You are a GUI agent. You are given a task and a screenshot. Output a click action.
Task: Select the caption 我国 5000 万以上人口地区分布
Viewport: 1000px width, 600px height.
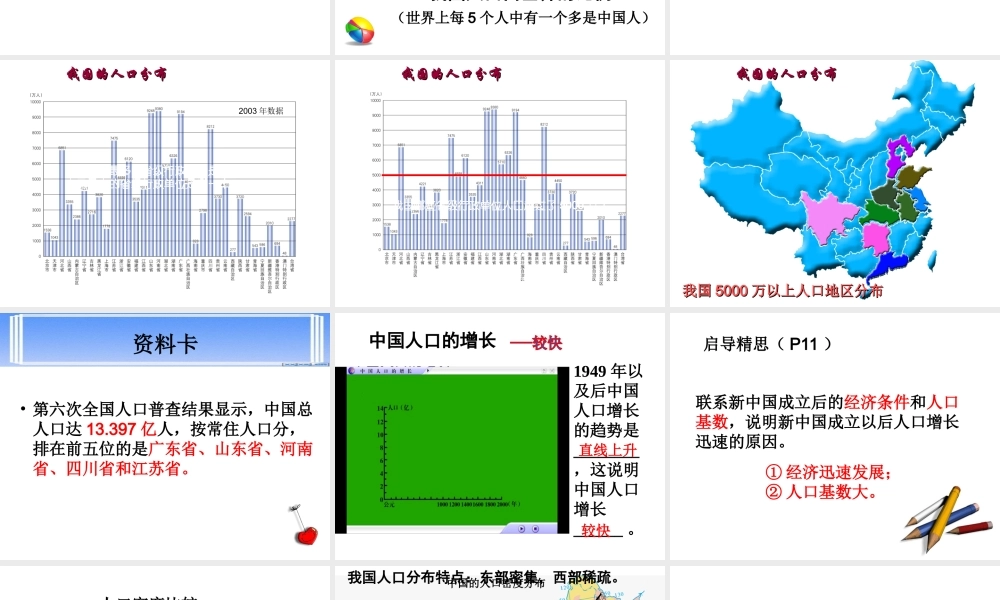click(x=783, y=291)
